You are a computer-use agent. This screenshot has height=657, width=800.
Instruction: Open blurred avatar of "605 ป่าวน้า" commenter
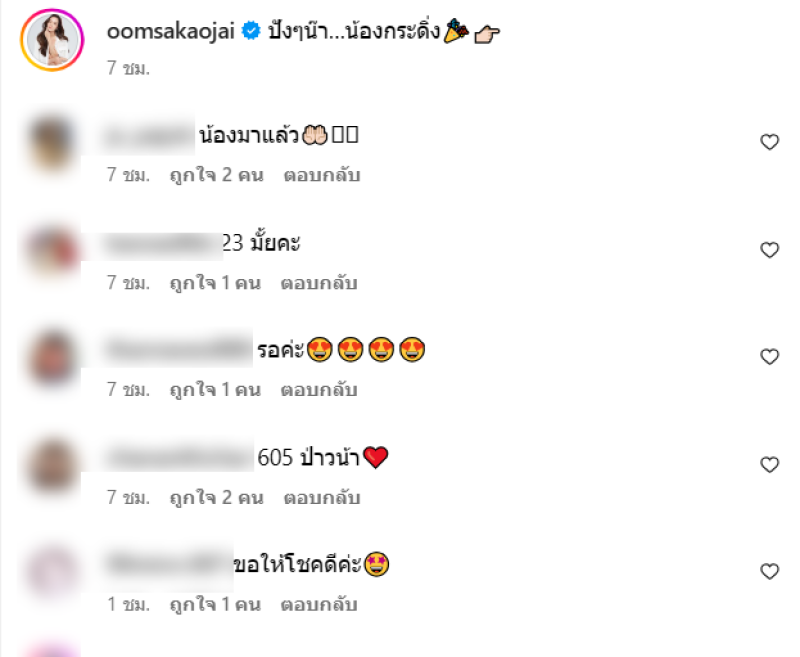[x=52, y=466]
